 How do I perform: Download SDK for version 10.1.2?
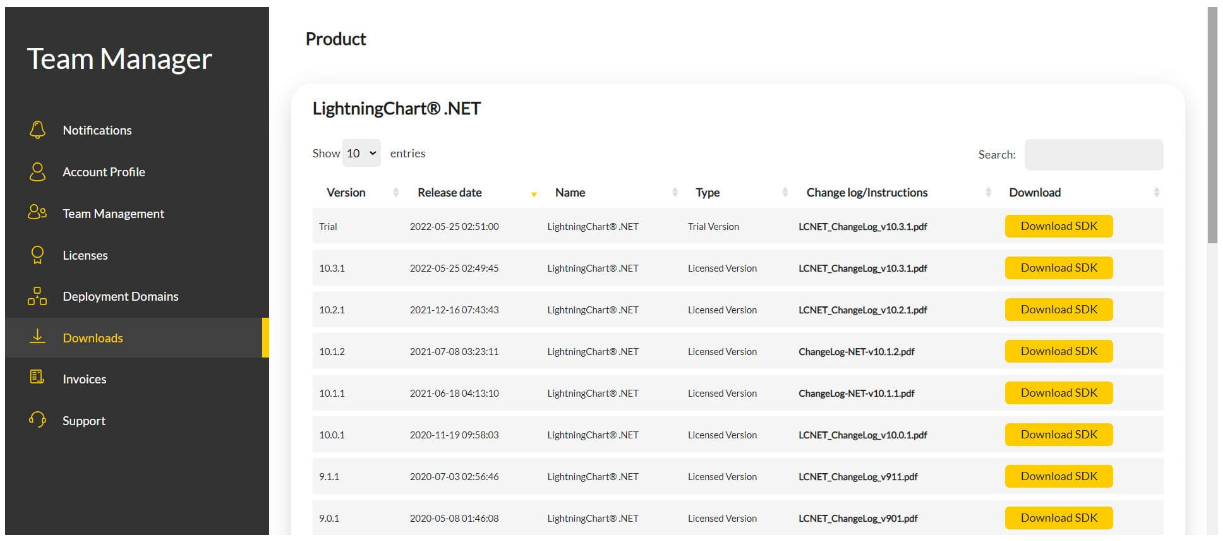1059,351
